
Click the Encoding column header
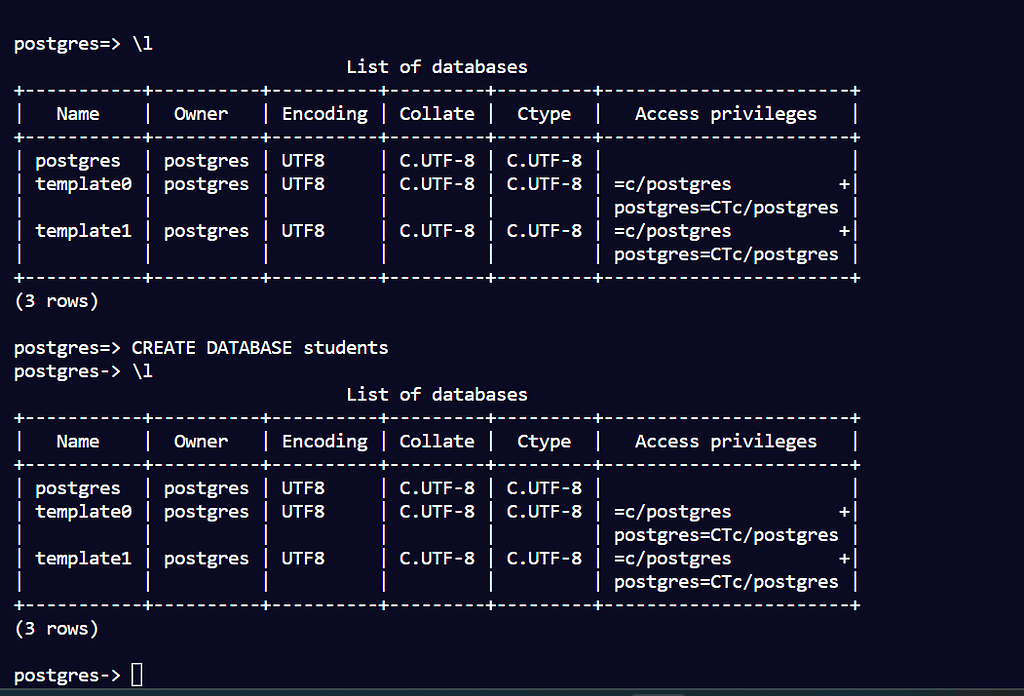[324, 113]
